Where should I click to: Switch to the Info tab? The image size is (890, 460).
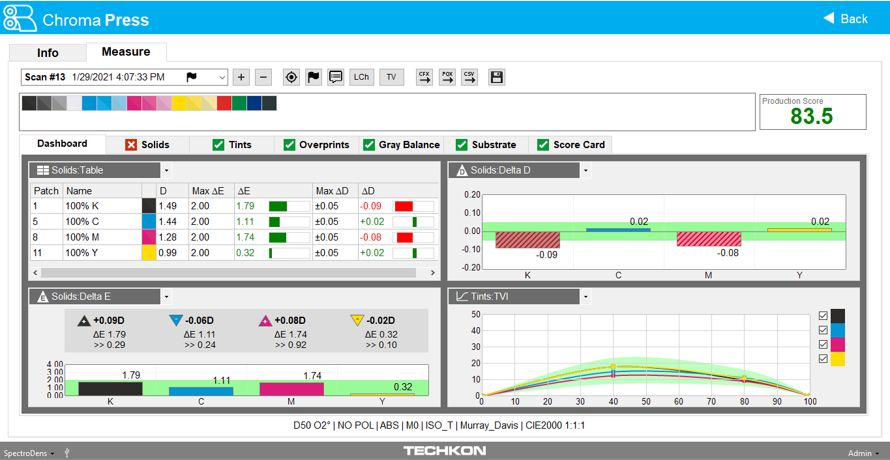coord(47,52)
